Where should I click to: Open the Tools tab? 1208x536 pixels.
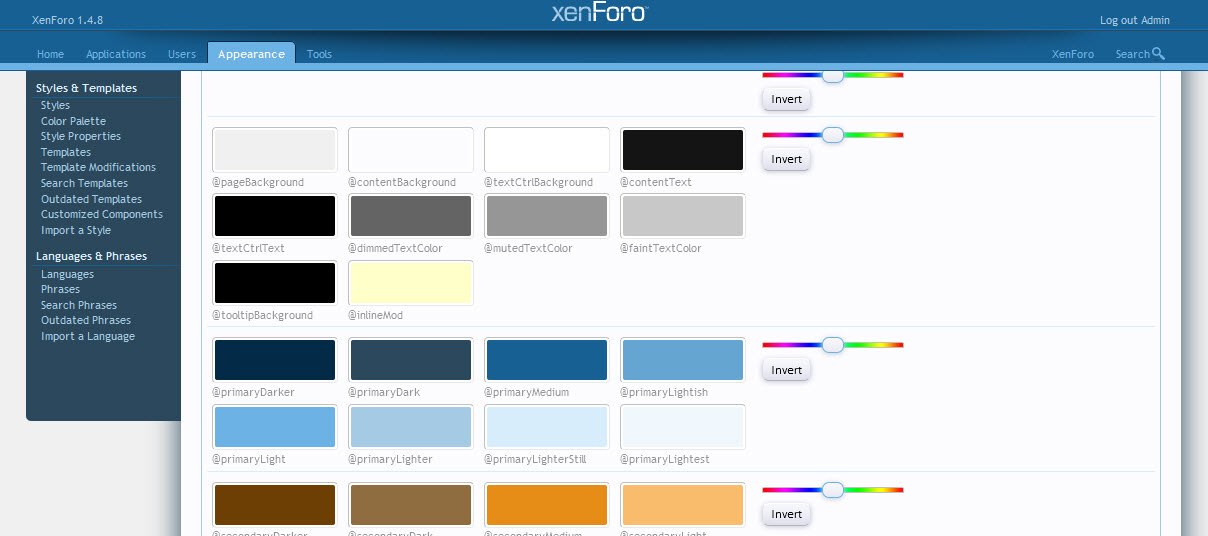[319, 54]
